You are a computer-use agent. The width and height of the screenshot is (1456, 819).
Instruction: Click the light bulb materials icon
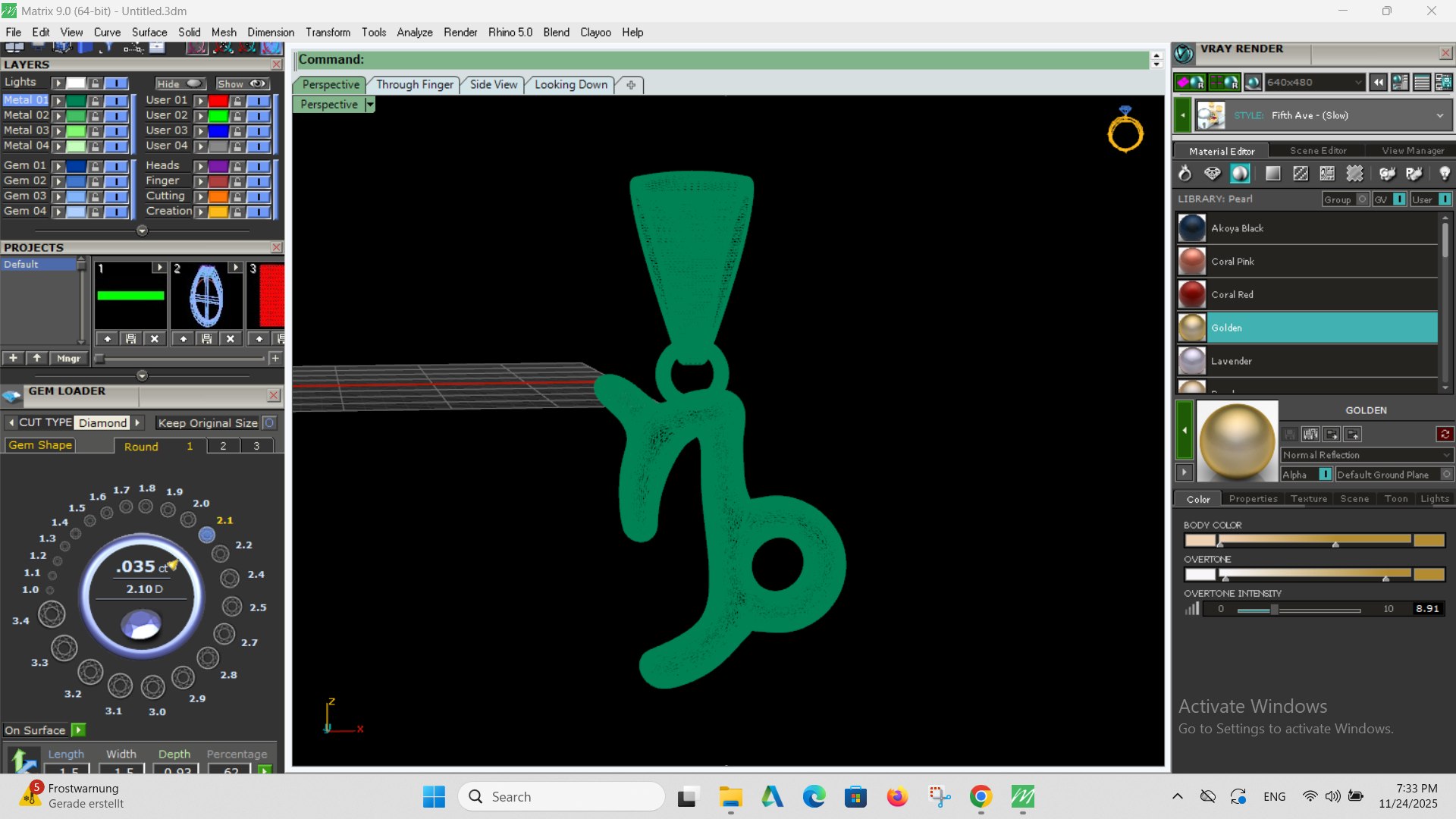[1444, 174]
